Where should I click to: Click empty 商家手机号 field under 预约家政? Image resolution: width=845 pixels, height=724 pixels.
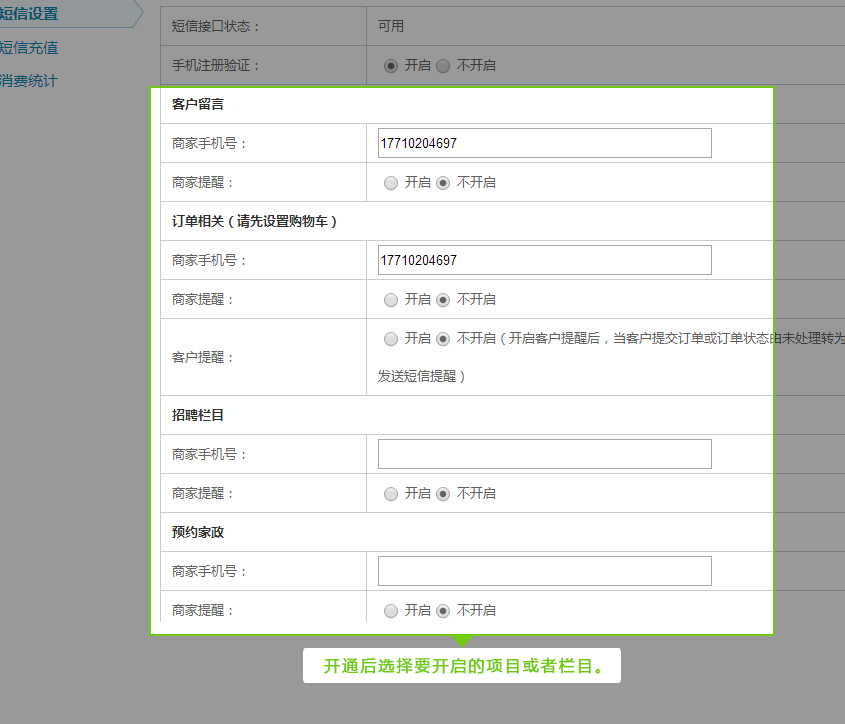(544, 571)
